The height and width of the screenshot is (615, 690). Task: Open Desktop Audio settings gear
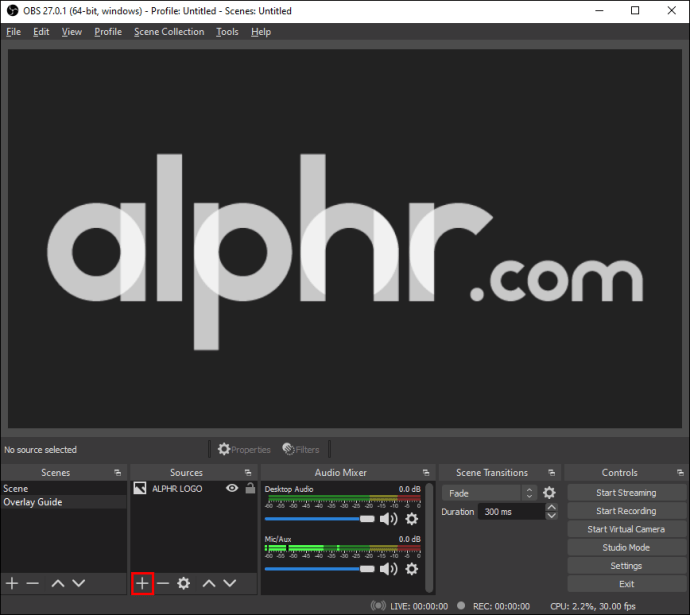click(x=411, y=519)
